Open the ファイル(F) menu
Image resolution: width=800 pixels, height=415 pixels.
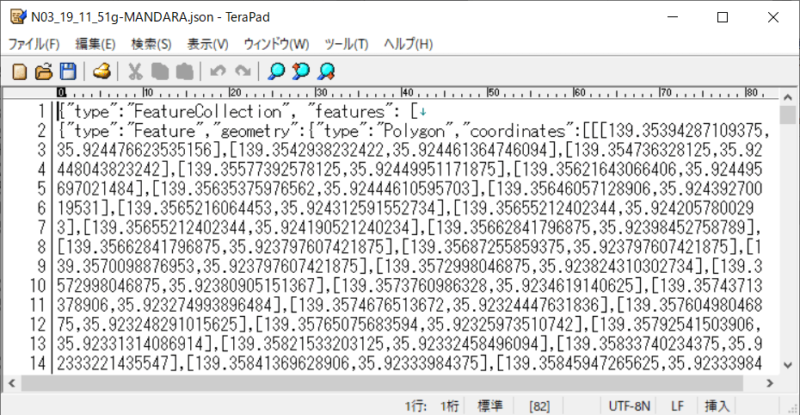tap(34, 44)
